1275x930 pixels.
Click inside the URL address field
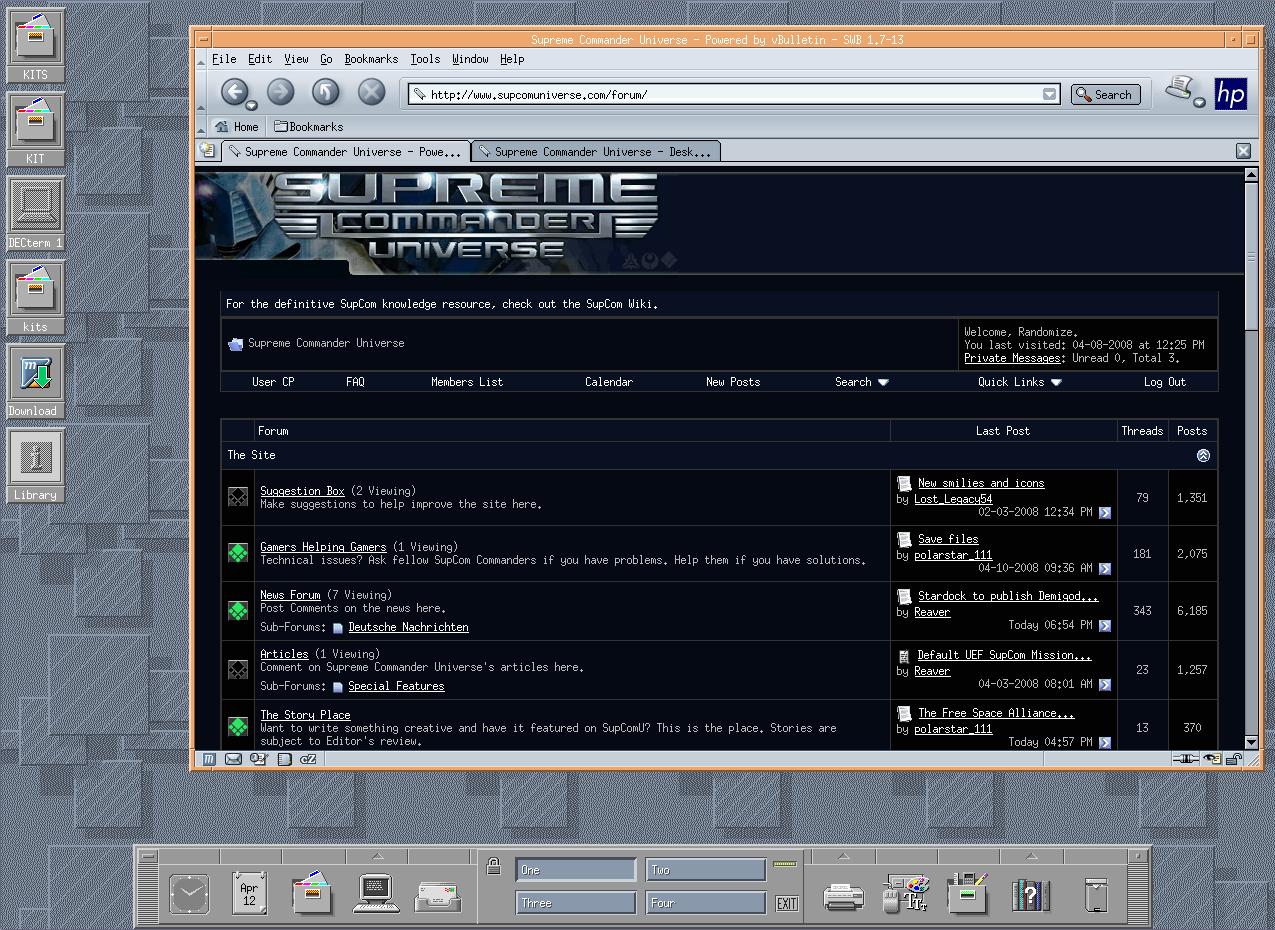733,94
